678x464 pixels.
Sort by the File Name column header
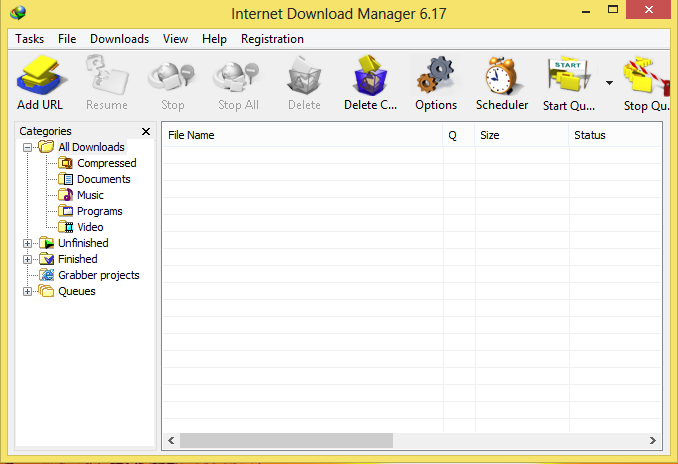point(303,135)
